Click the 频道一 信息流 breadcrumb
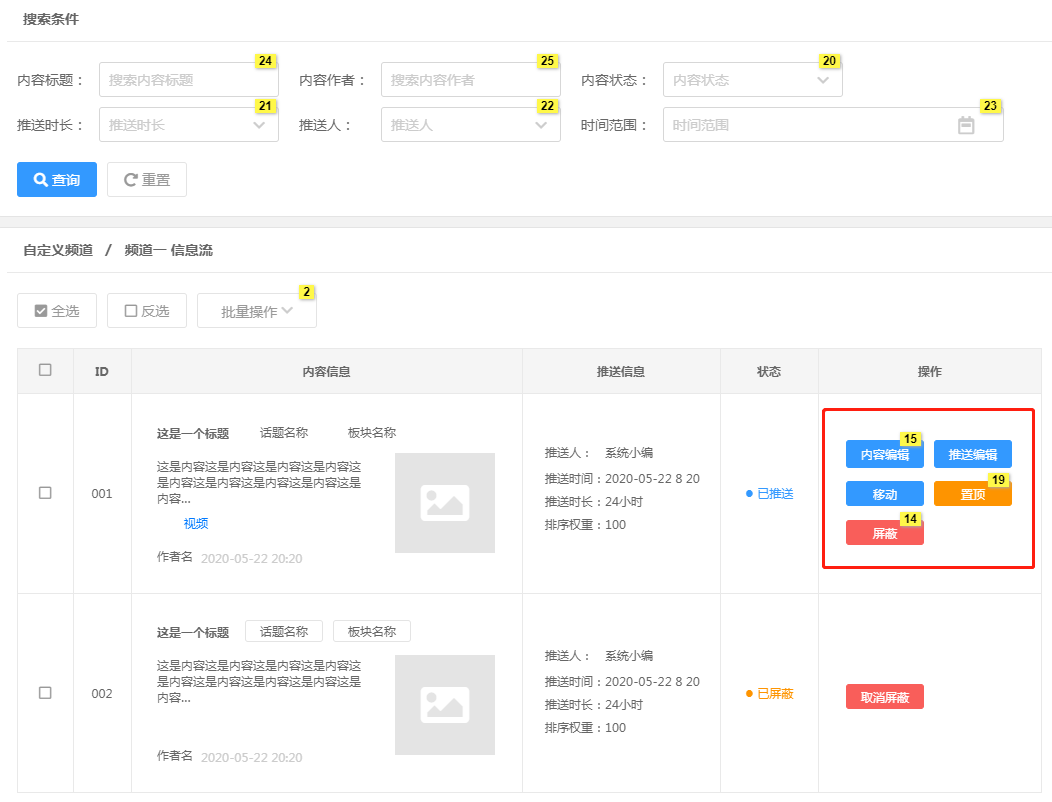The height and width of the screenshot is (802, 1052). 168,250
